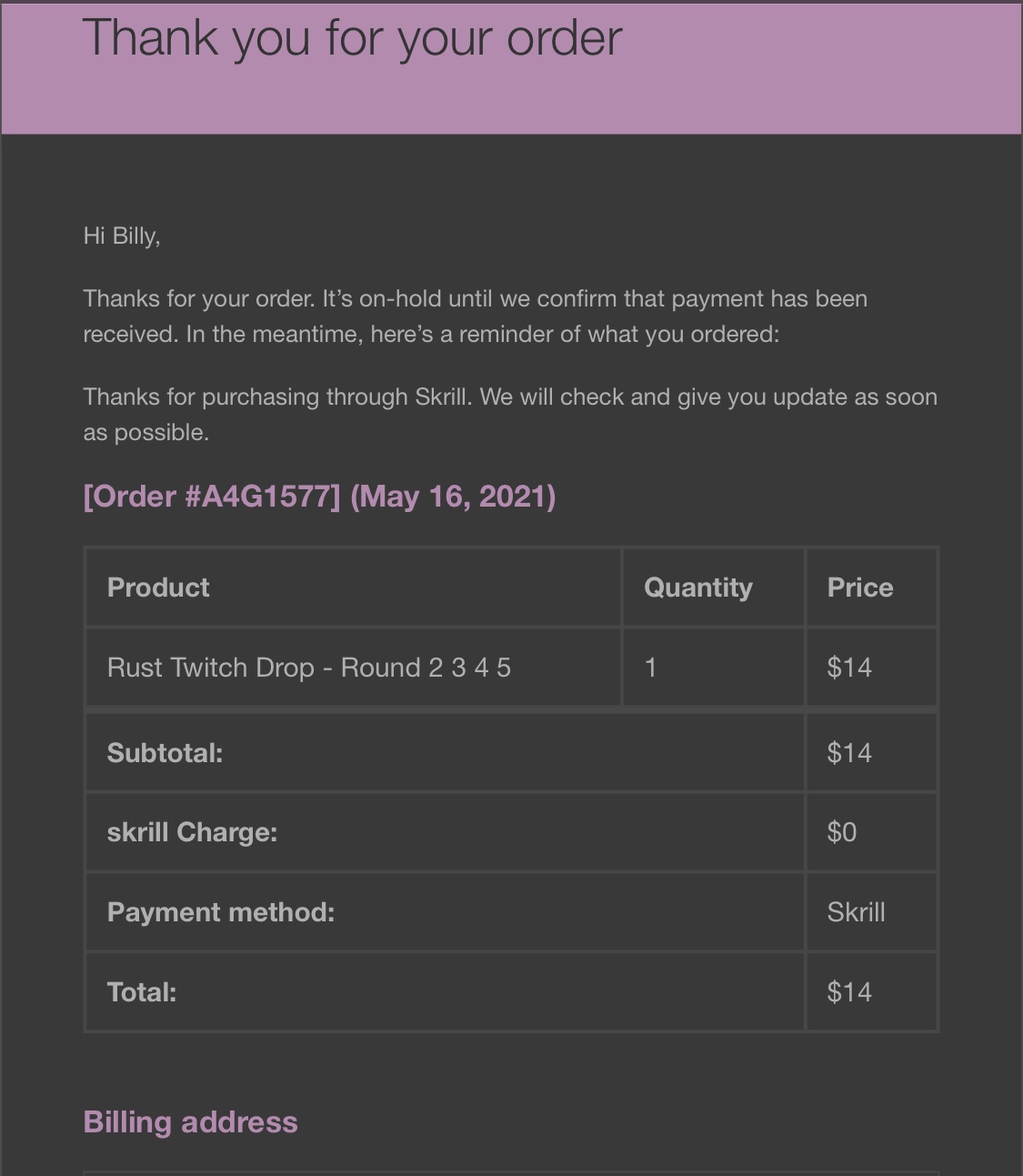The image size is (1023, 1176).
Task: Click the Total $14 amount
Action: pos(849,991)
